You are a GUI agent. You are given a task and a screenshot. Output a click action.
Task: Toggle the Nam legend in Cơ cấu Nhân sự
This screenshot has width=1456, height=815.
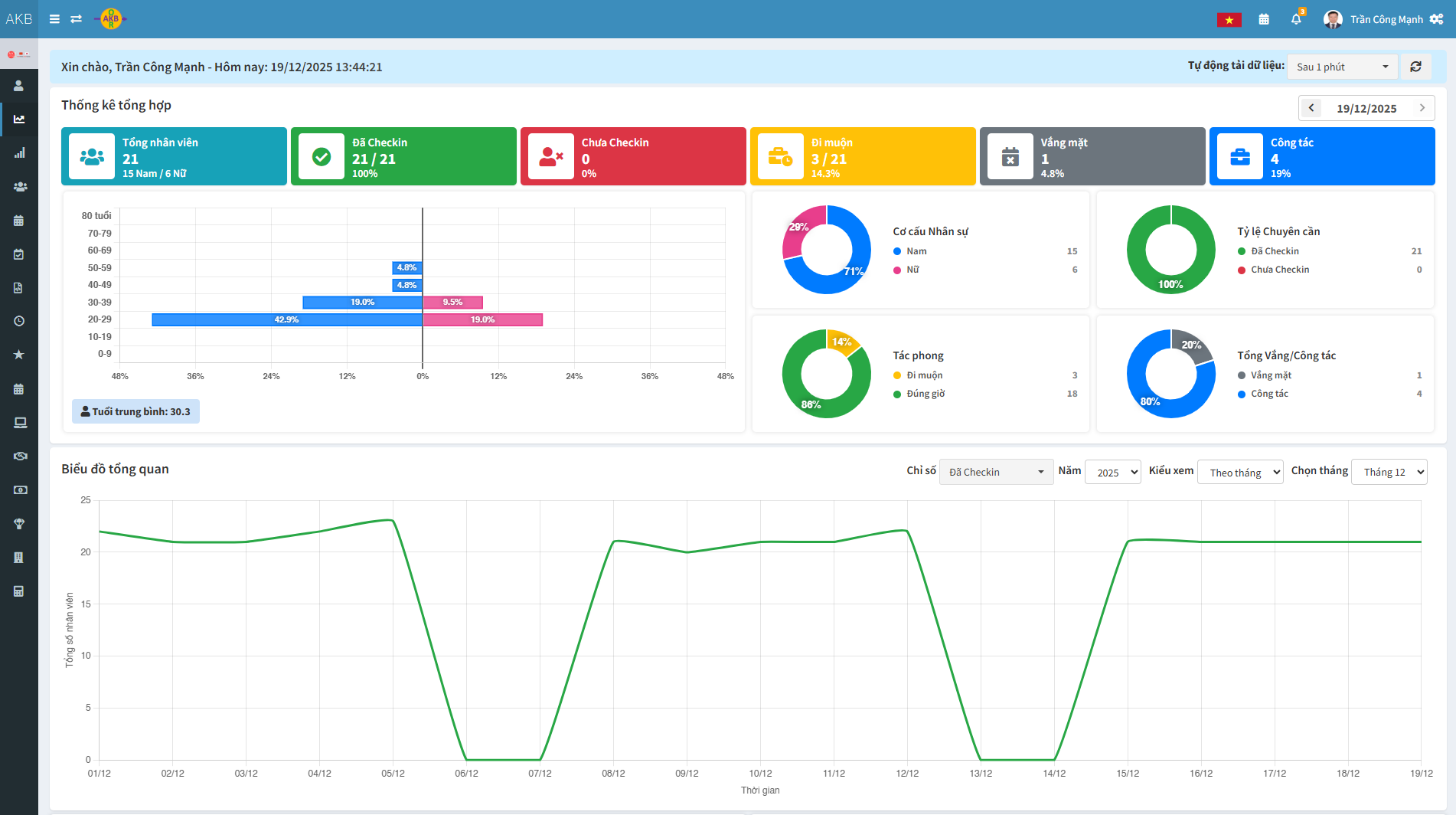(x=916, y=251)
